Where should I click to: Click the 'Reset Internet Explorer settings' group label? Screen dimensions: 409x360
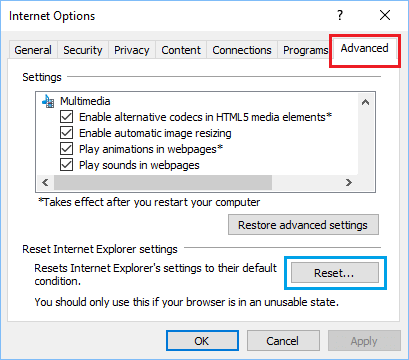100,249
